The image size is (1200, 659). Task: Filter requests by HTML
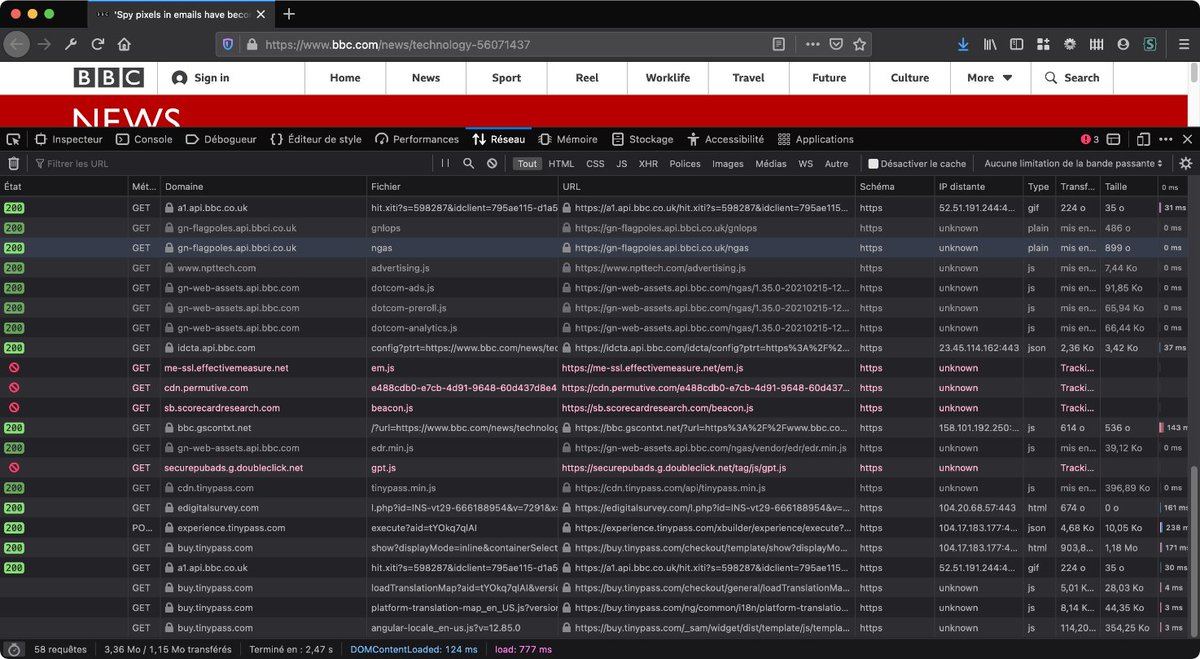point(561,164)
